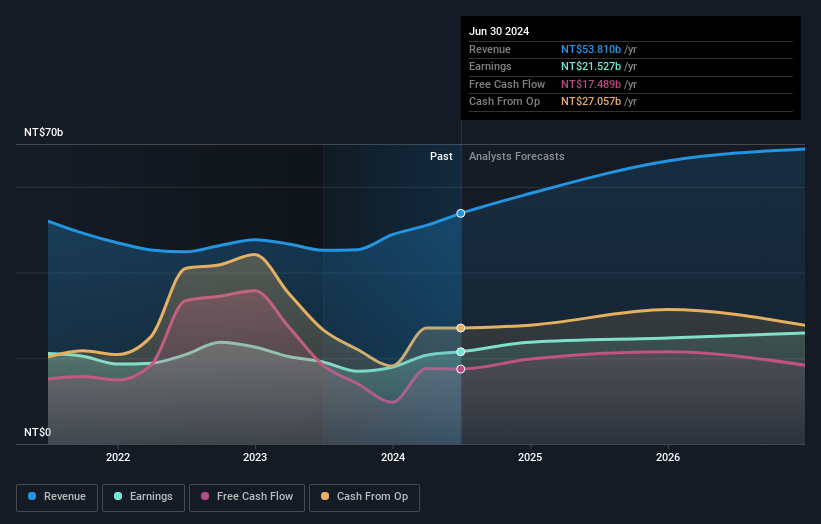Click the blue Revenue data point marker
Image resolution: width=821 pixels, height=524 pixels.
tap(461, 214)
